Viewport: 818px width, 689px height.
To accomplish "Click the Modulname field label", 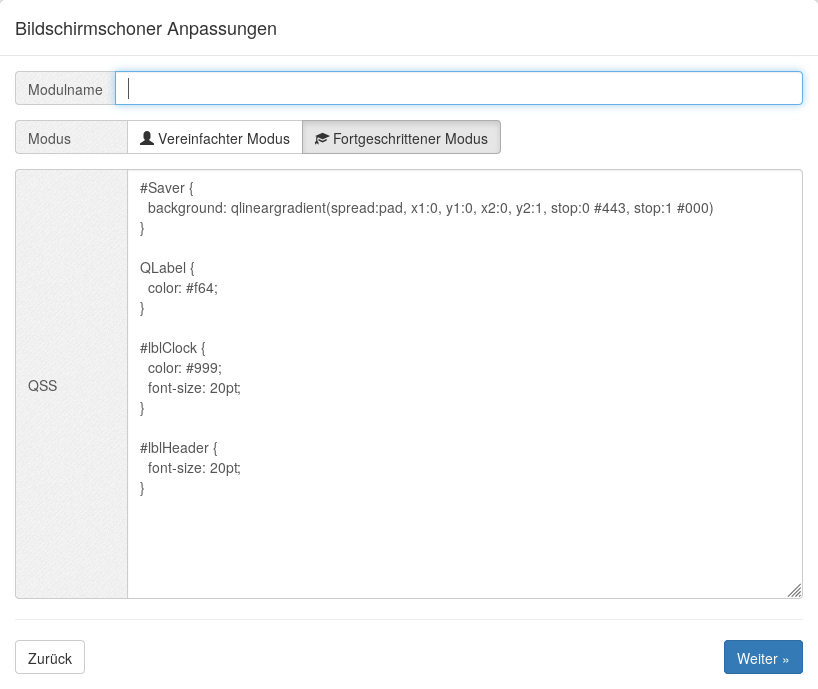I will coord(65,89).
